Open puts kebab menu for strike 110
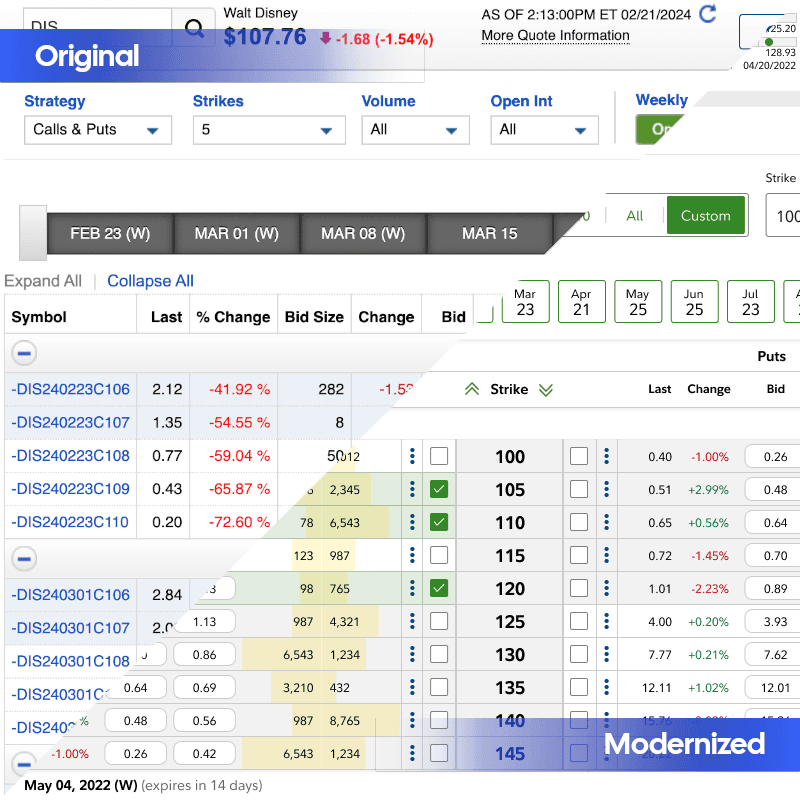Screen dimensions: 800x800 [x=607, y=522]
